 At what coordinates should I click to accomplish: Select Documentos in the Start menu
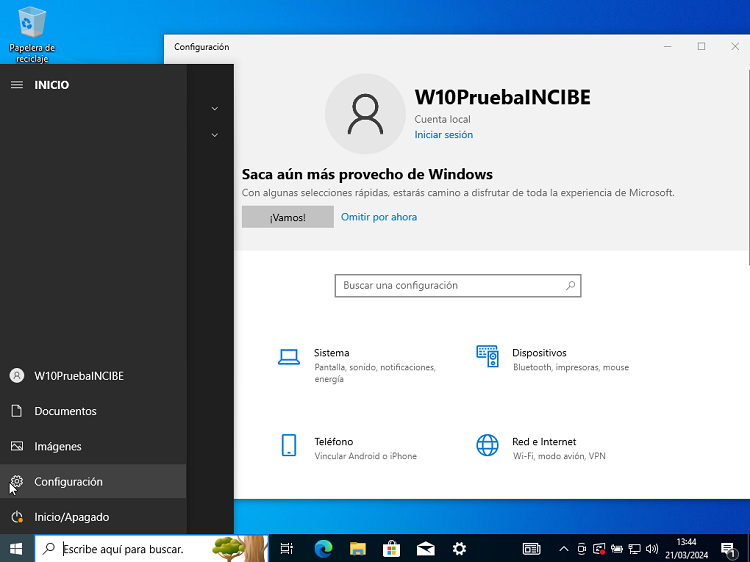[x=65, y=411]
